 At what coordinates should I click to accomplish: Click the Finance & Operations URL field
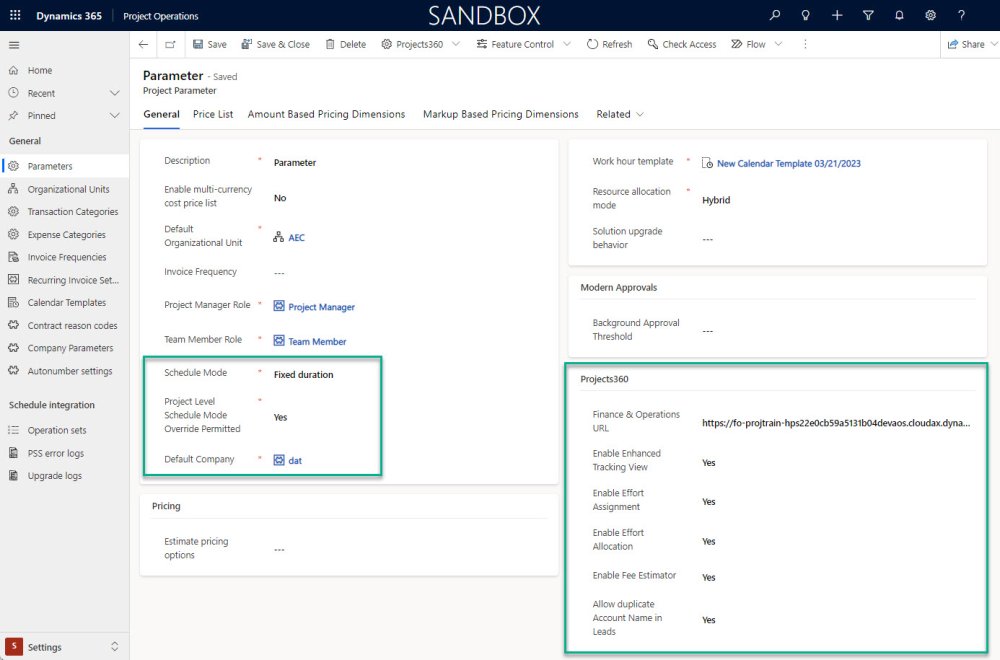(x=836, y=422)
